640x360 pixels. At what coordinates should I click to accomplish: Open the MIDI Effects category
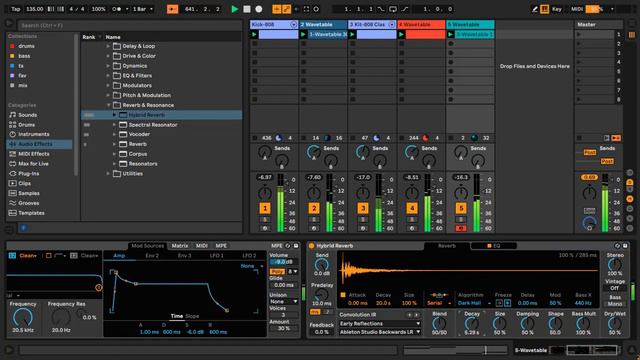[x=33, y=154]
